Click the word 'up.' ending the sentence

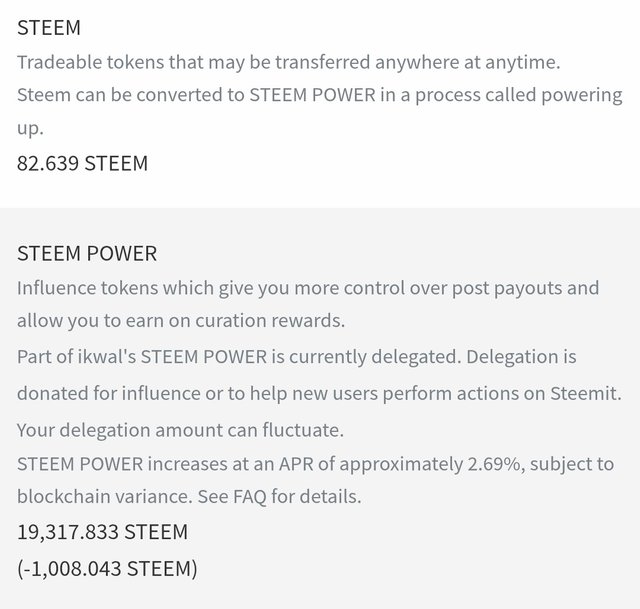(30, 129)
